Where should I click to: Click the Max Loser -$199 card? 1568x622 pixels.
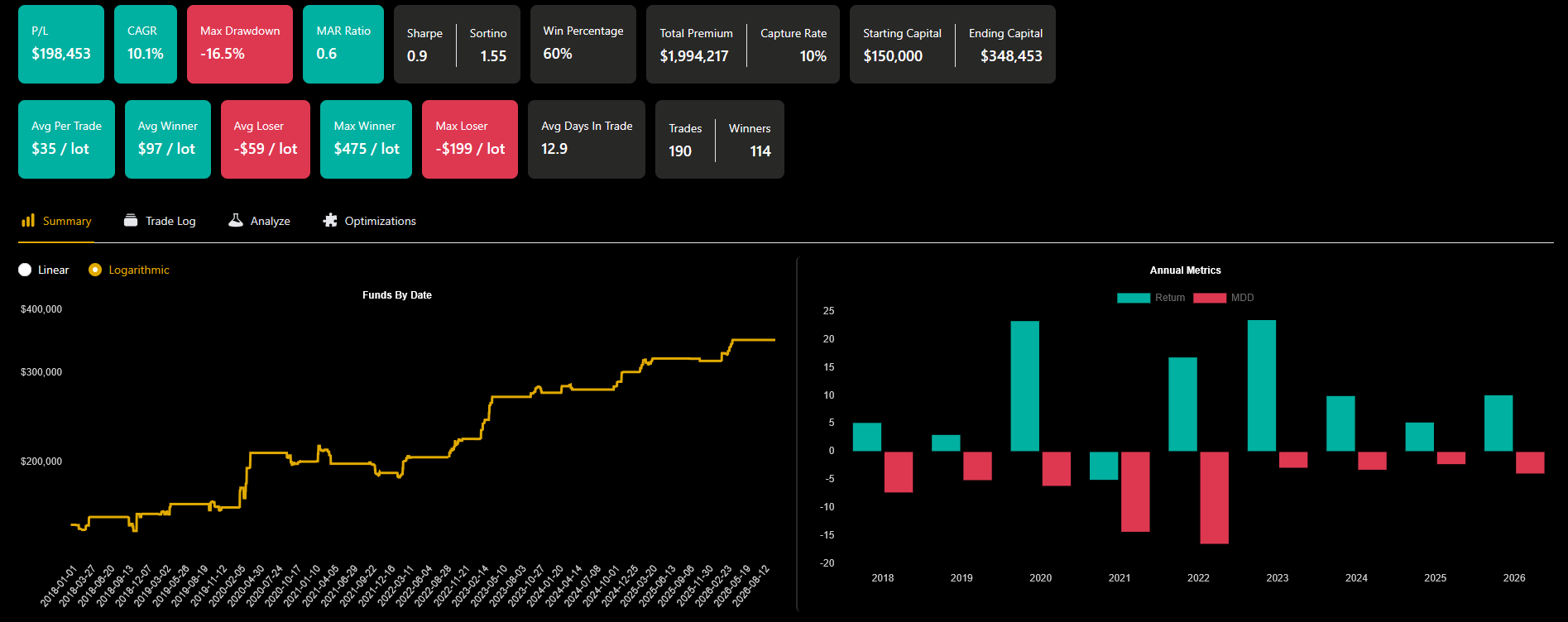click(470, 139)
